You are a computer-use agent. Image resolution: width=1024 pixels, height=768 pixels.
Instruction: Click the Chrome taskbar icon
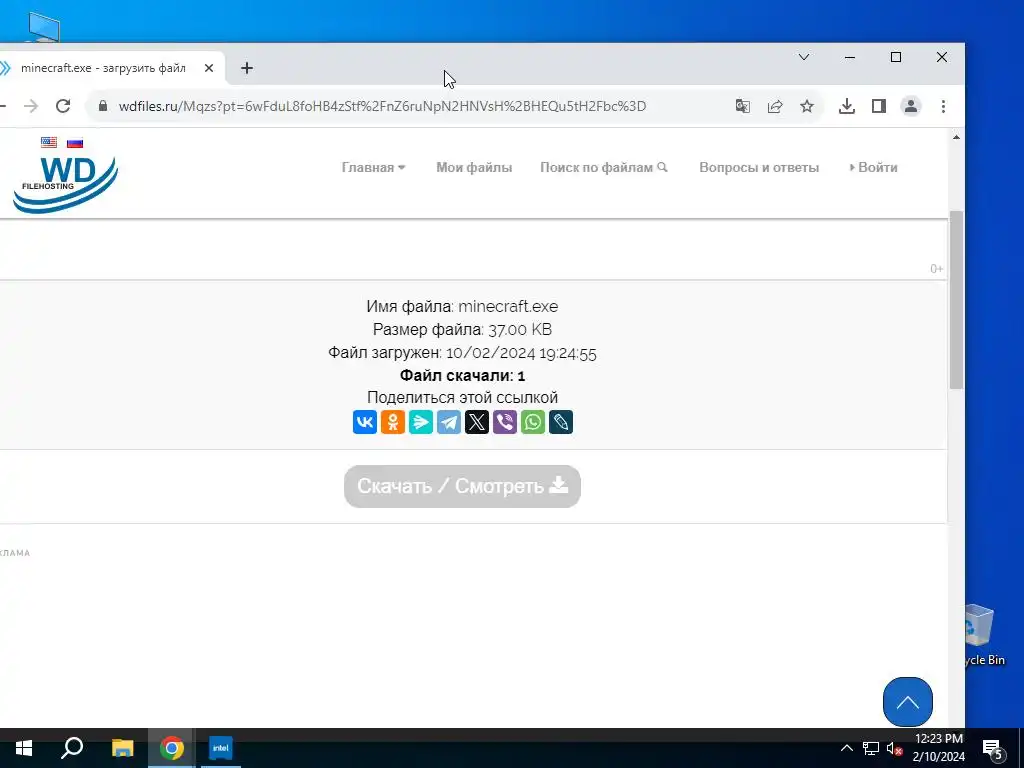coord(172,748)
